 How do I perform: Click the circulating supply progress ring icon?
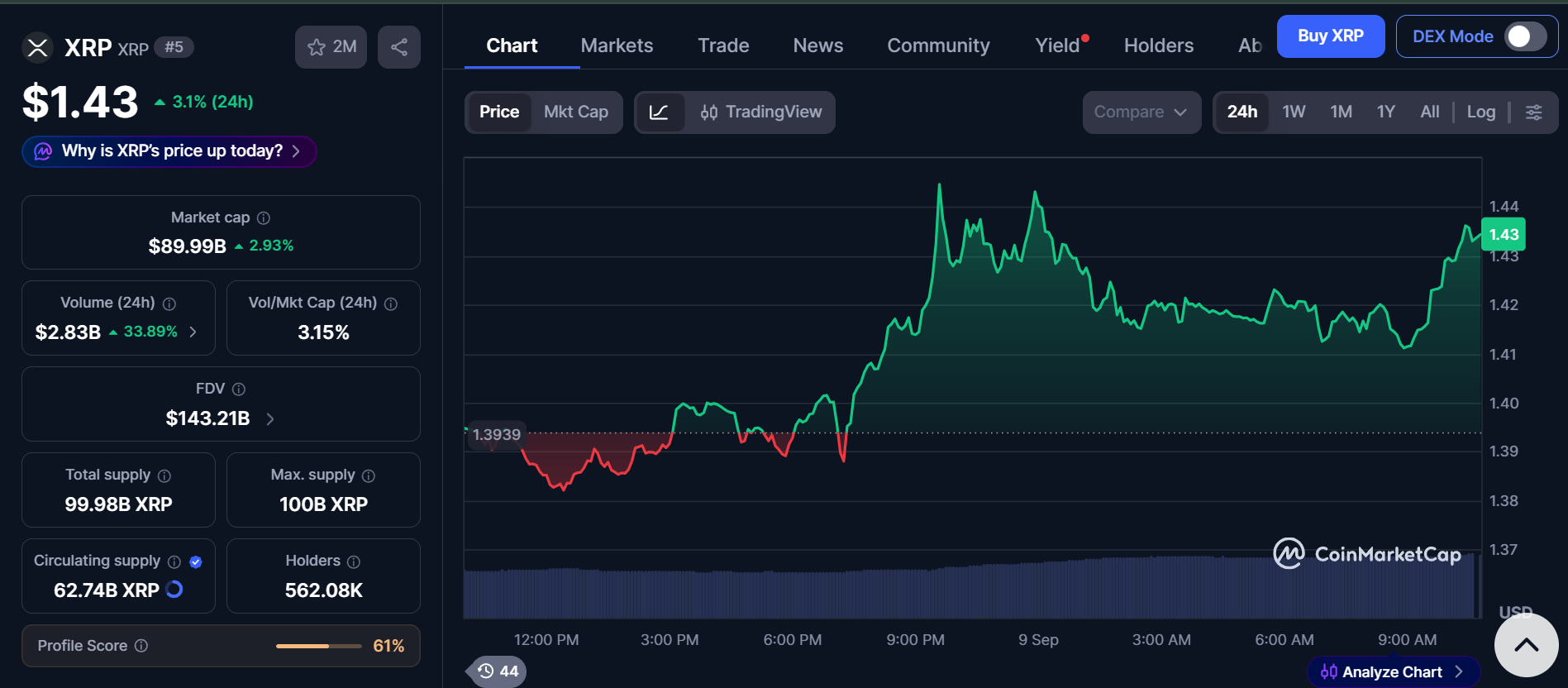tap(174, 590)
